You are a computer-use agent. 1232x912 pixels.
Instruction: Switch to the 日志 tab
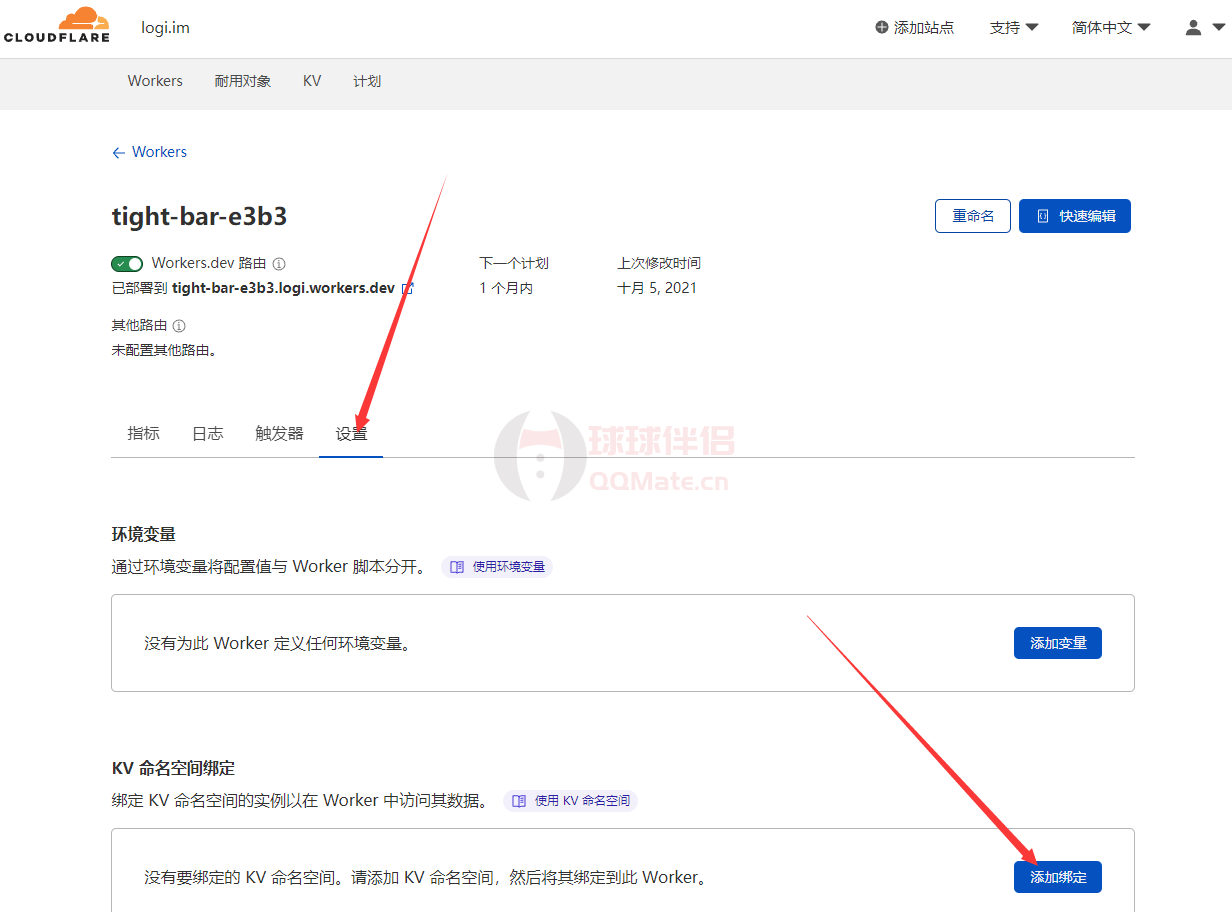[207, 434]
